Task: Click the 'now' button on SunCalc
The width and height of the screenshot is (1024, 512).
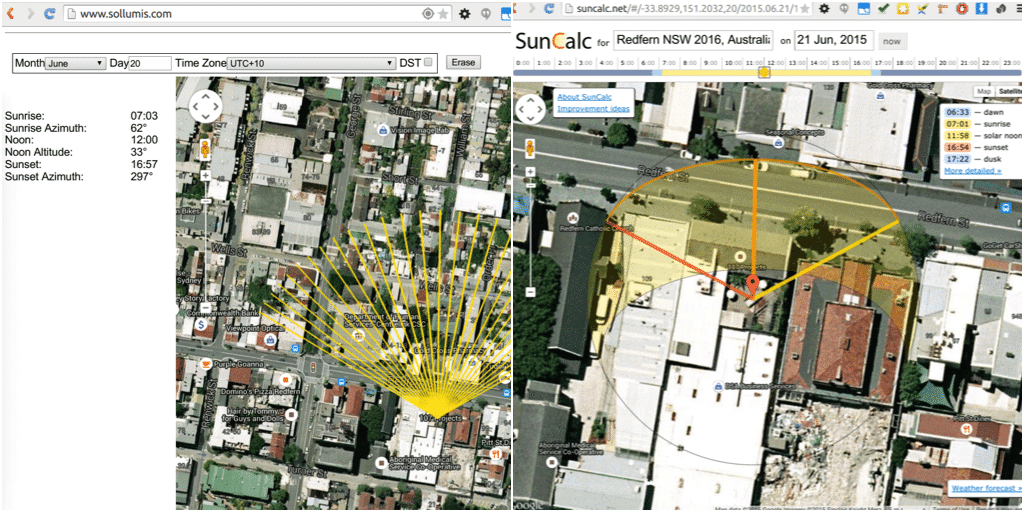Action: pos(892,41)
